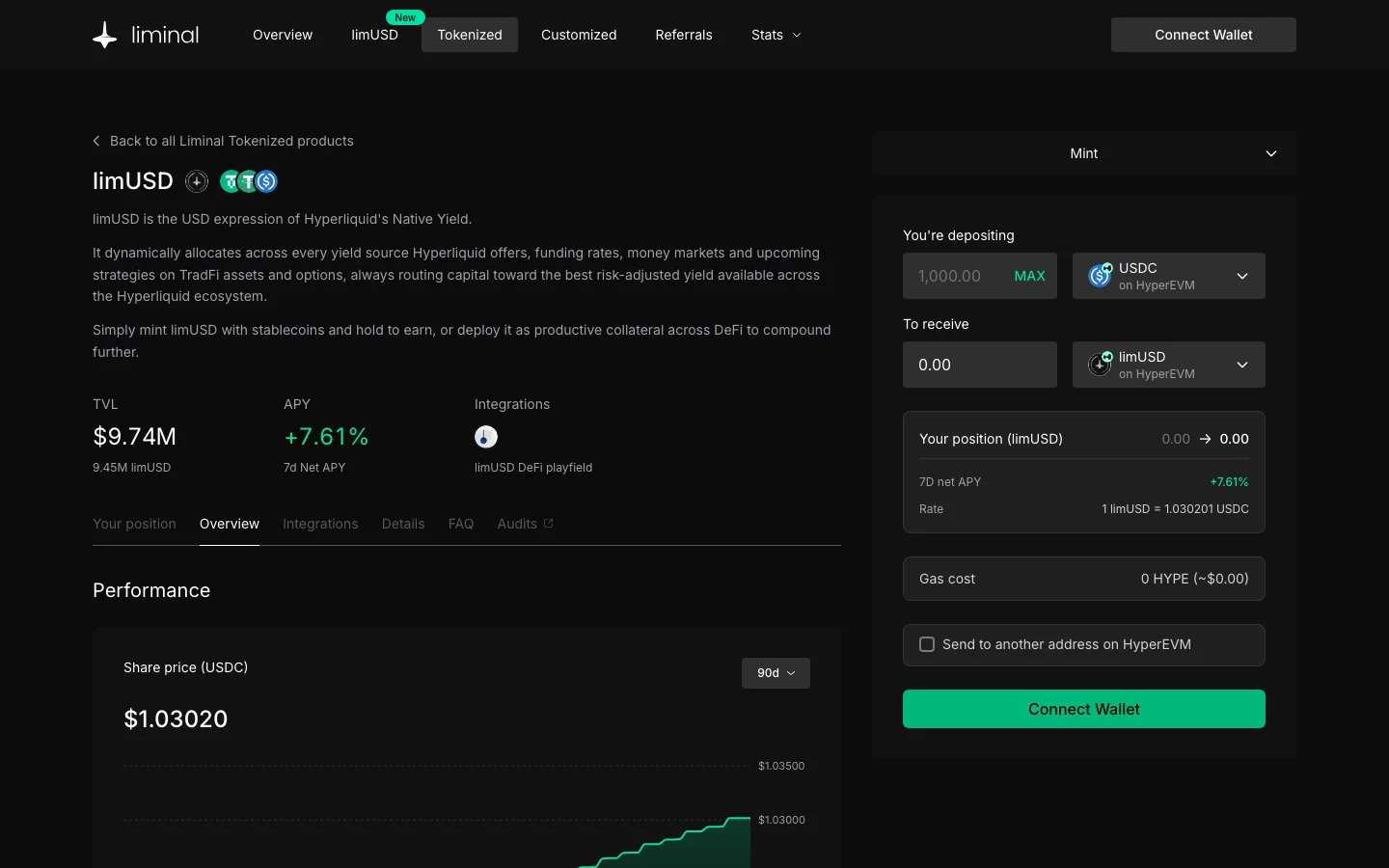
Task: Click the $1.03020 share price value
Action: pos(176,719)
